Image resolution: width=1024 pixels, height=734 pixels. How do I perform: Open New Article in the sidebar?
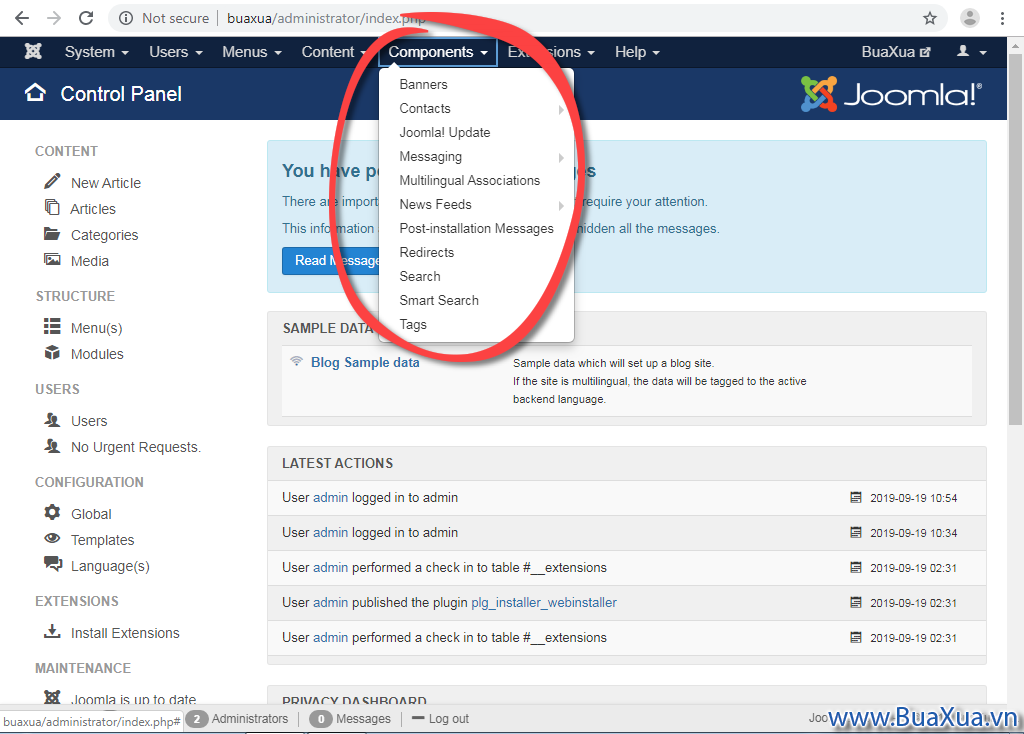coord(106,183)
